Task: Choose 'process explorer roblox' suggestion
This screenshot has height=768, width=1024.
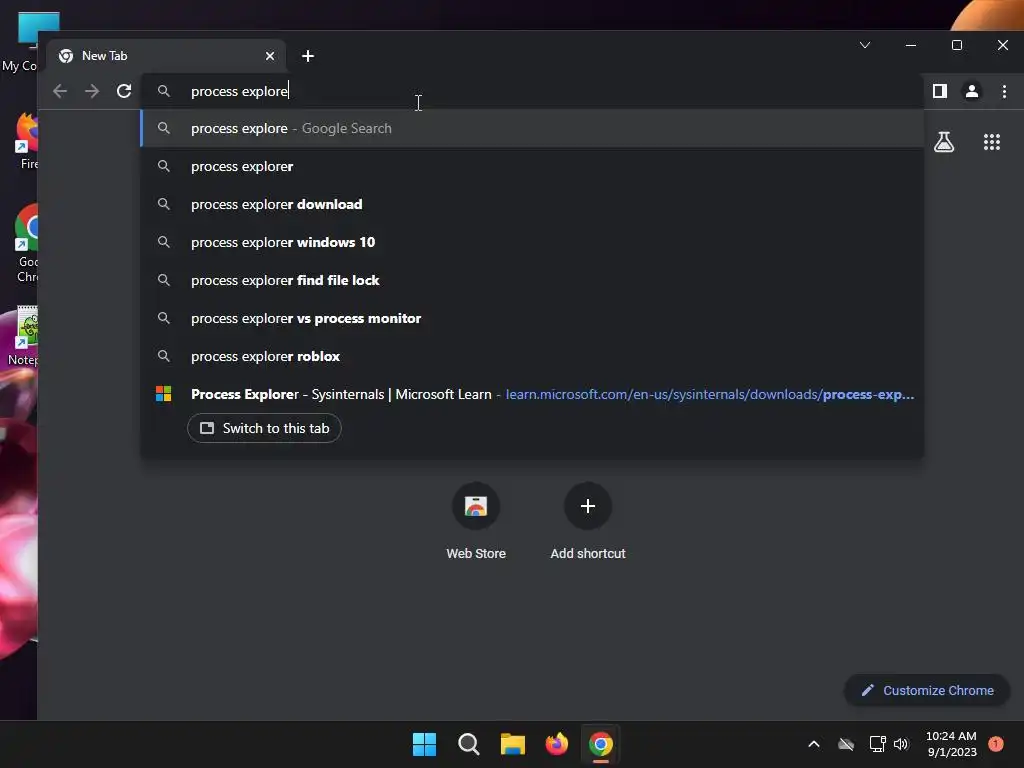Action: tap(532, 356)
